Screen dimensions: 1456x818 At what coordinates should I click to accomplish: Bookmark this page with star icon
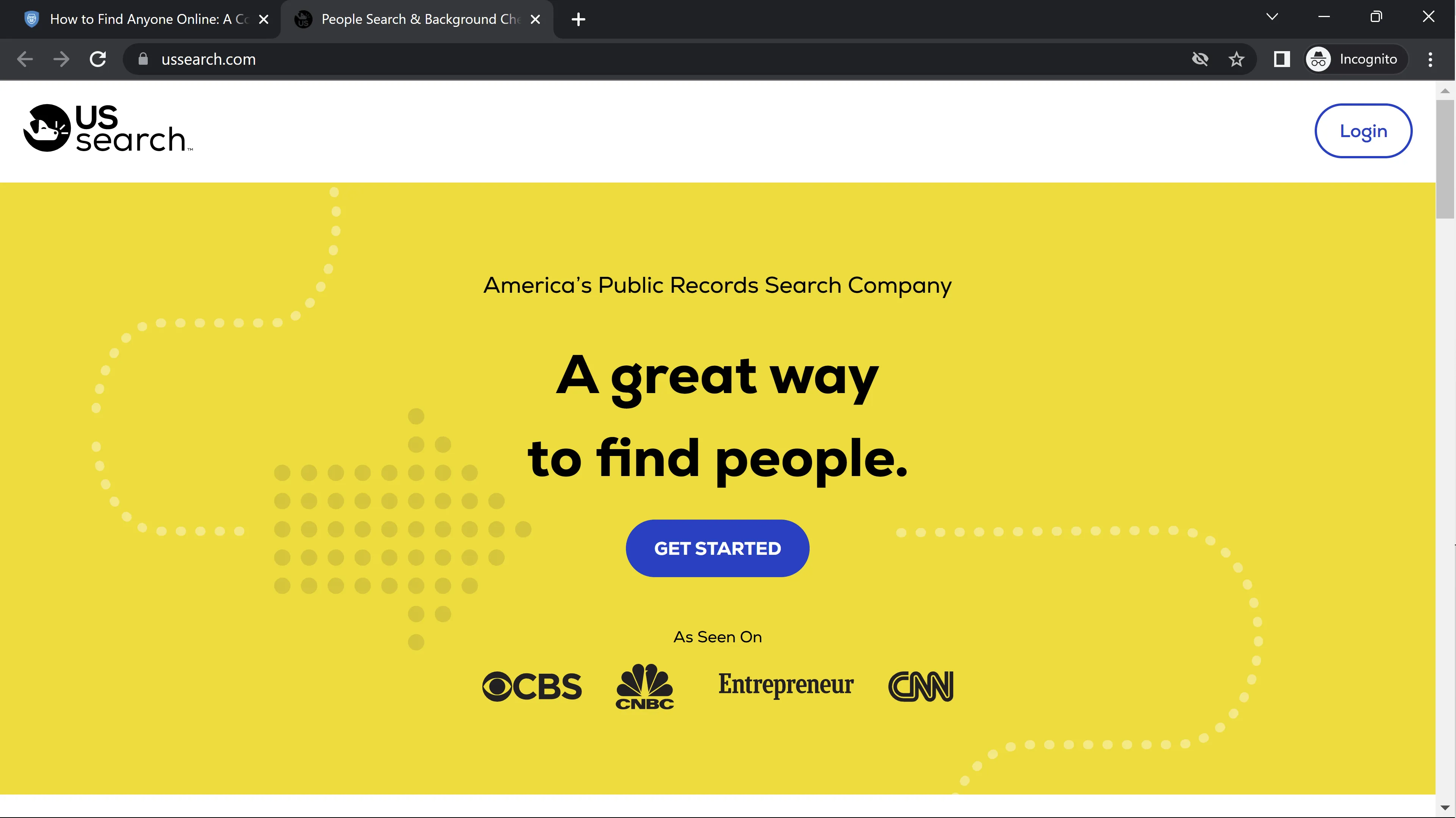pyautogui.click(x=1236, y=59)
